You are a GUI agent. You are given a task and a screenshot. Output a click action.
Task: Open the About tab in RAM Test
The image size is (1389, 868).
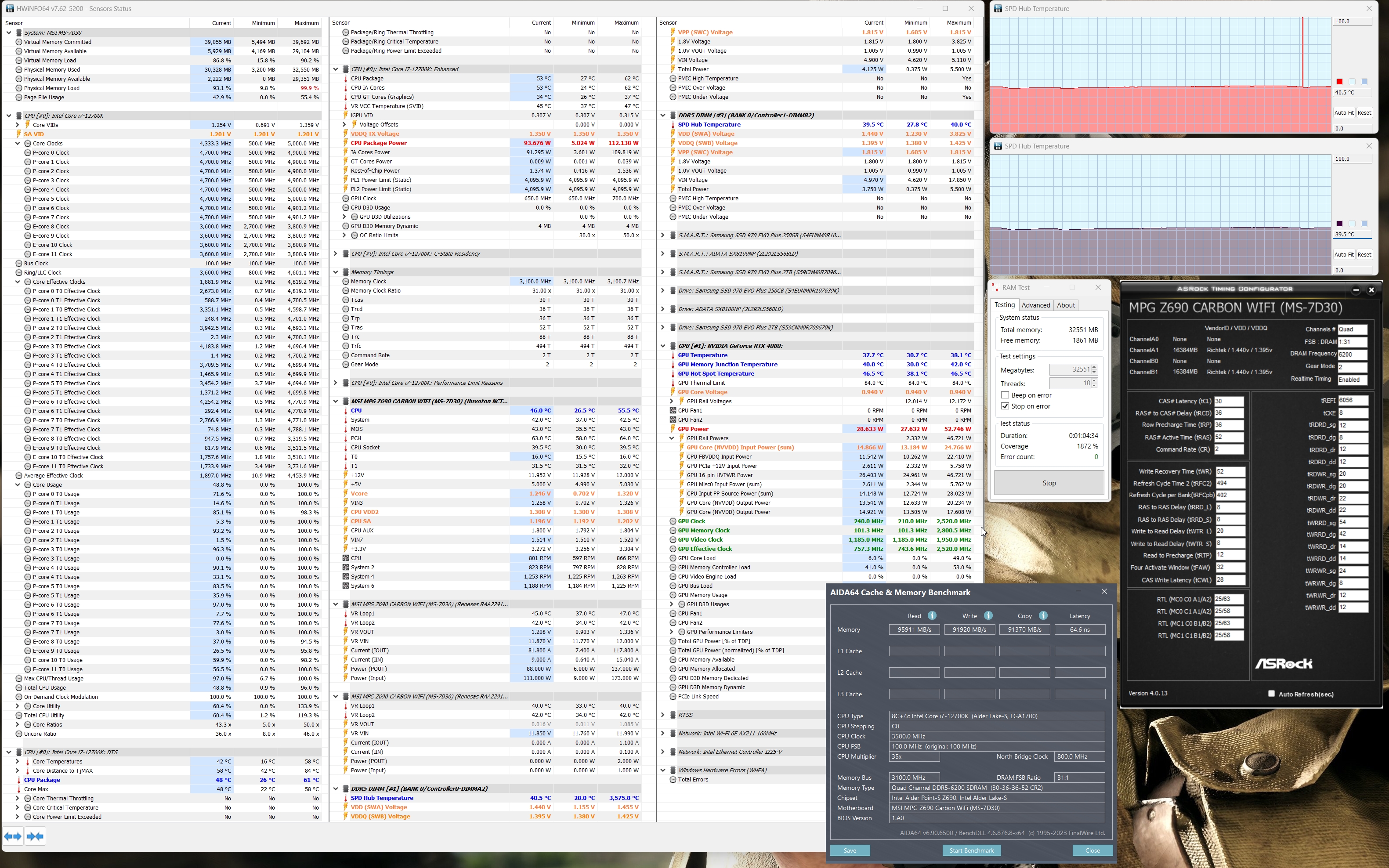pyautogui.click(x=1065, y=305)
